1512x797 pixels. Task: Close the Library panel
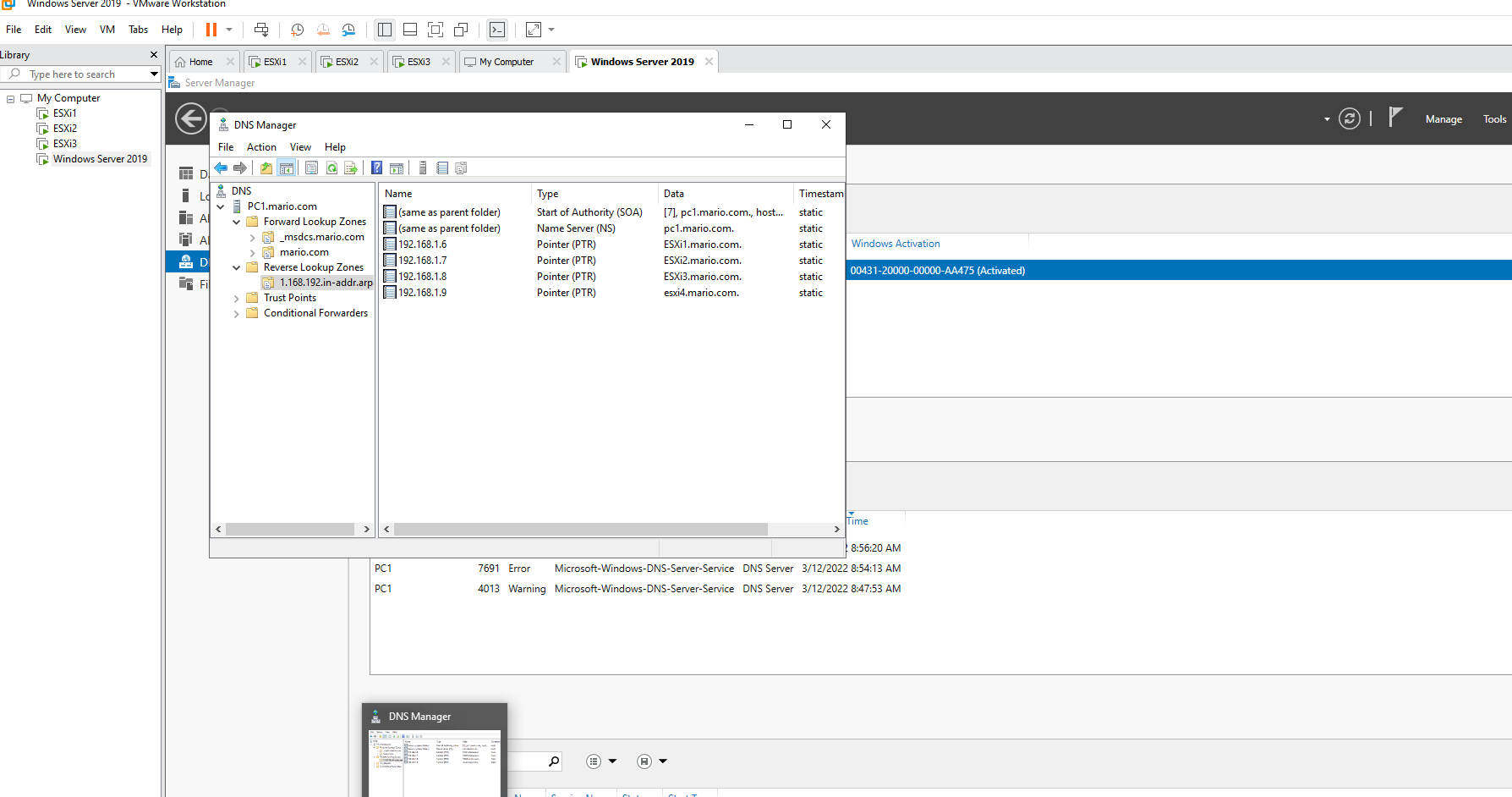(x=154, y=55)
